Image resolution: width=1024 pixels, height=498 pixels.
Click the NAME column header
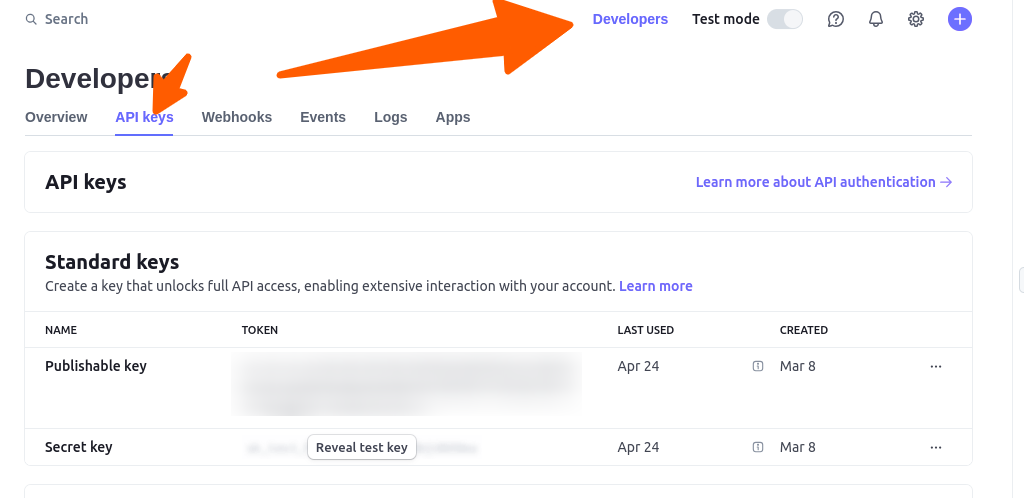pos(61,330)
